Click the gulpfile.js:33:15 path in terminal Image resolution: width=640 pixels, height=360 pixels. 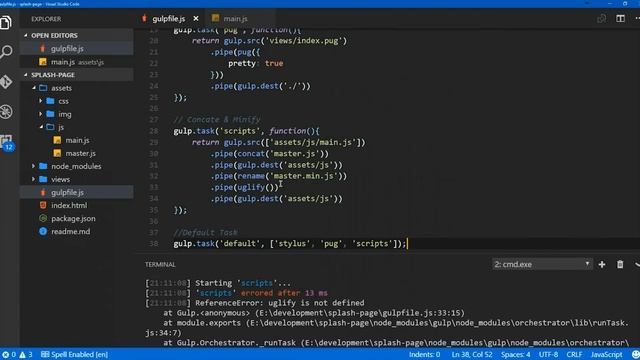click(x=360, y=313)
